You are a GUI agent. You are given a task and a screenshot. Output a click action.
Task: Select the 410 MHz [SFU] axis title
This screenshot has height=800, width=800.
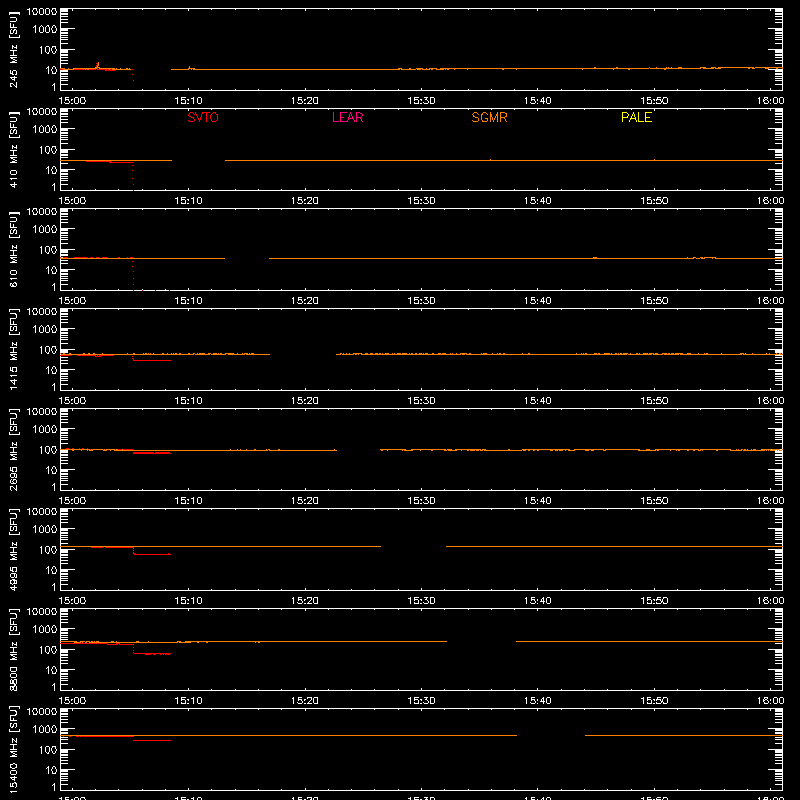pos(13,149)
